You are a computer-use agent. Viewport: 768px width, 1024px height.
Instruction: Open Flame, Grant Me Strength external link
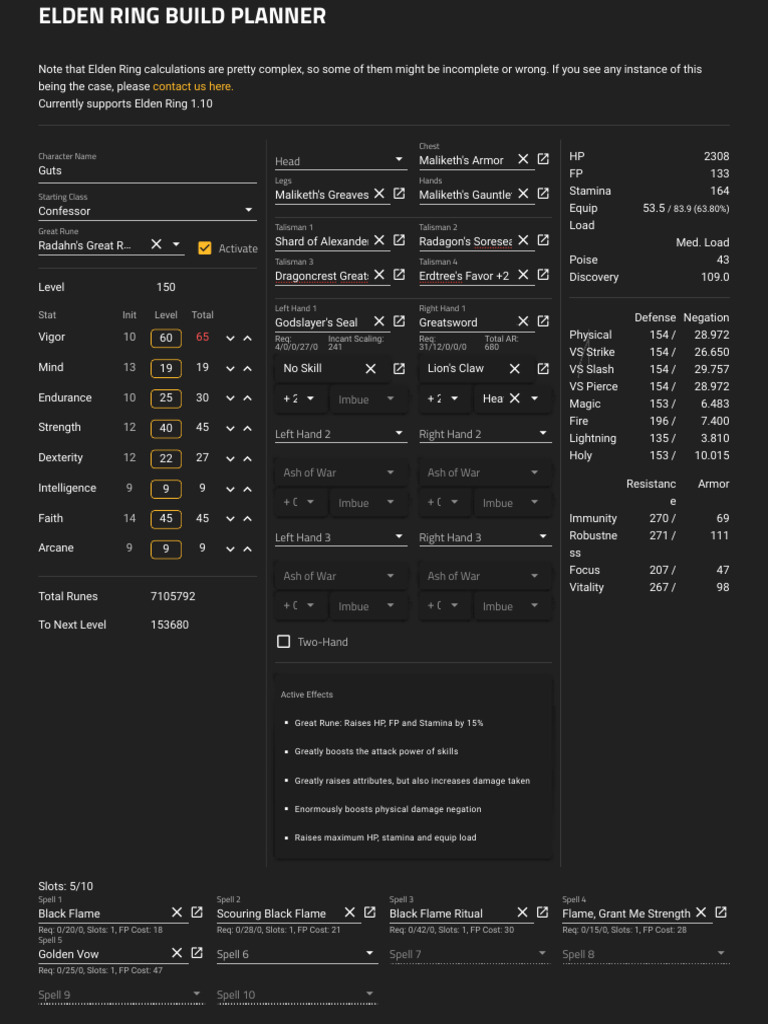(x=721, y=912)
